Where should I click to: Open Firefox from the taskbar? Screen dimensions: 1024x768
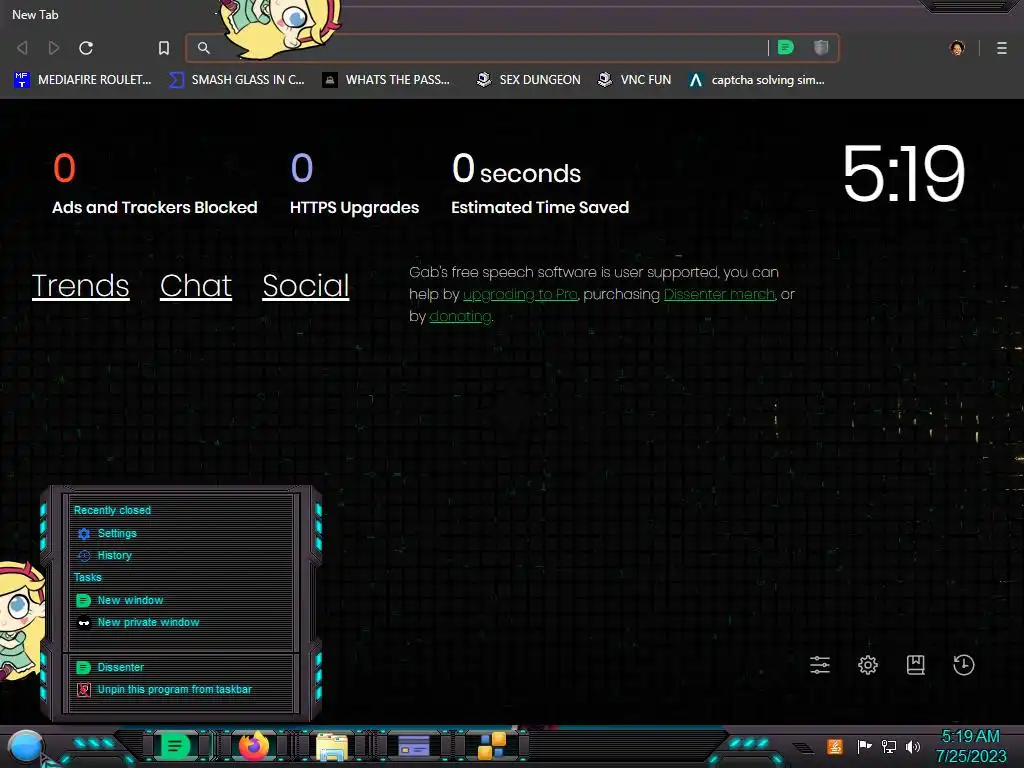[254, 746]
